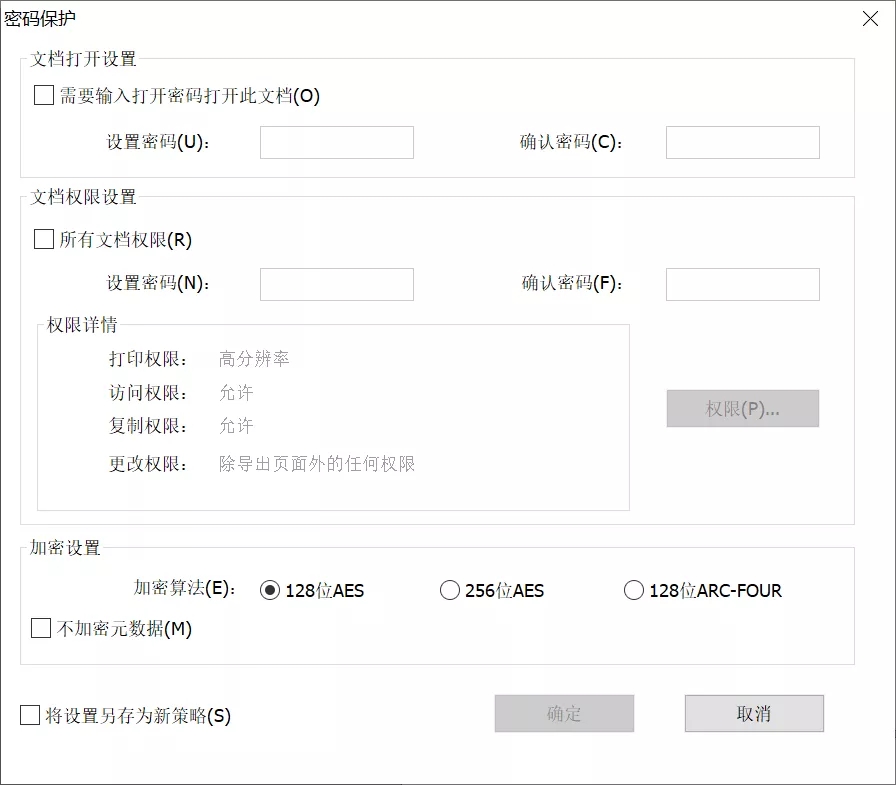Enable 将设置另存为新策略 option

[27, 716]
